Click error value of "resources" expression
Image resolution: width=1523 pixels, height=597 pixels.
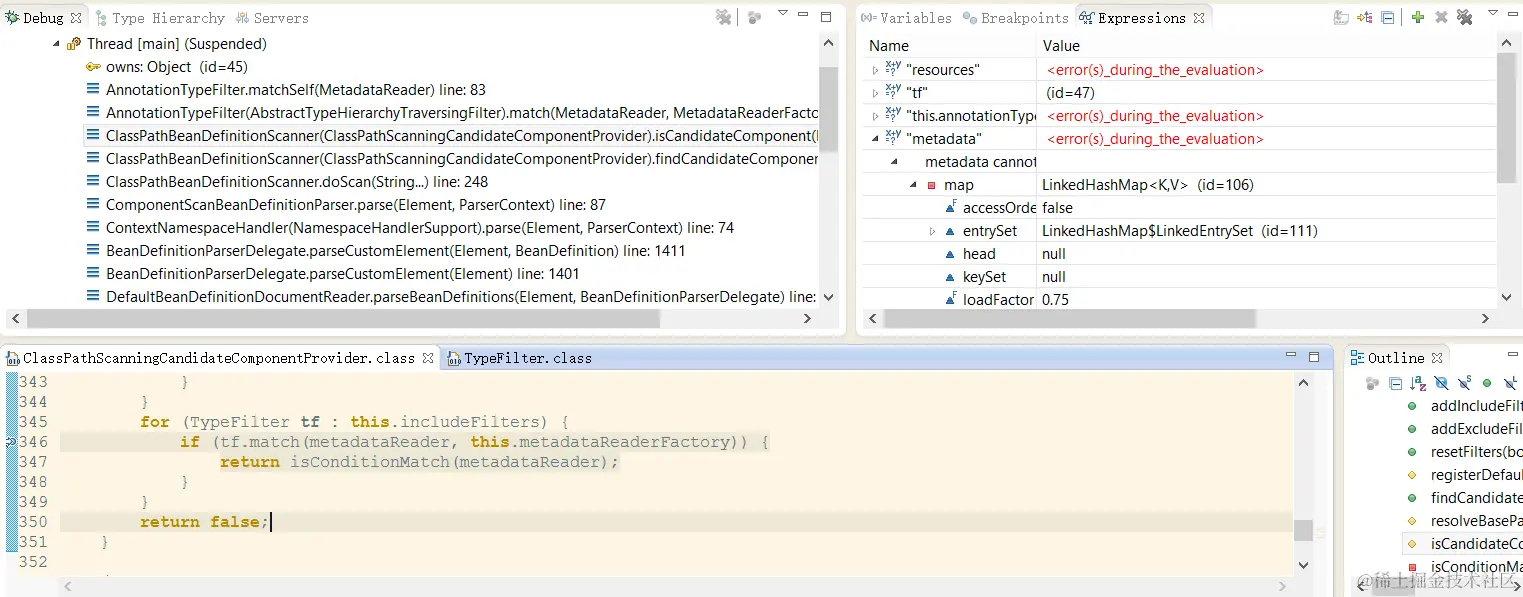tap(1155, 70)
